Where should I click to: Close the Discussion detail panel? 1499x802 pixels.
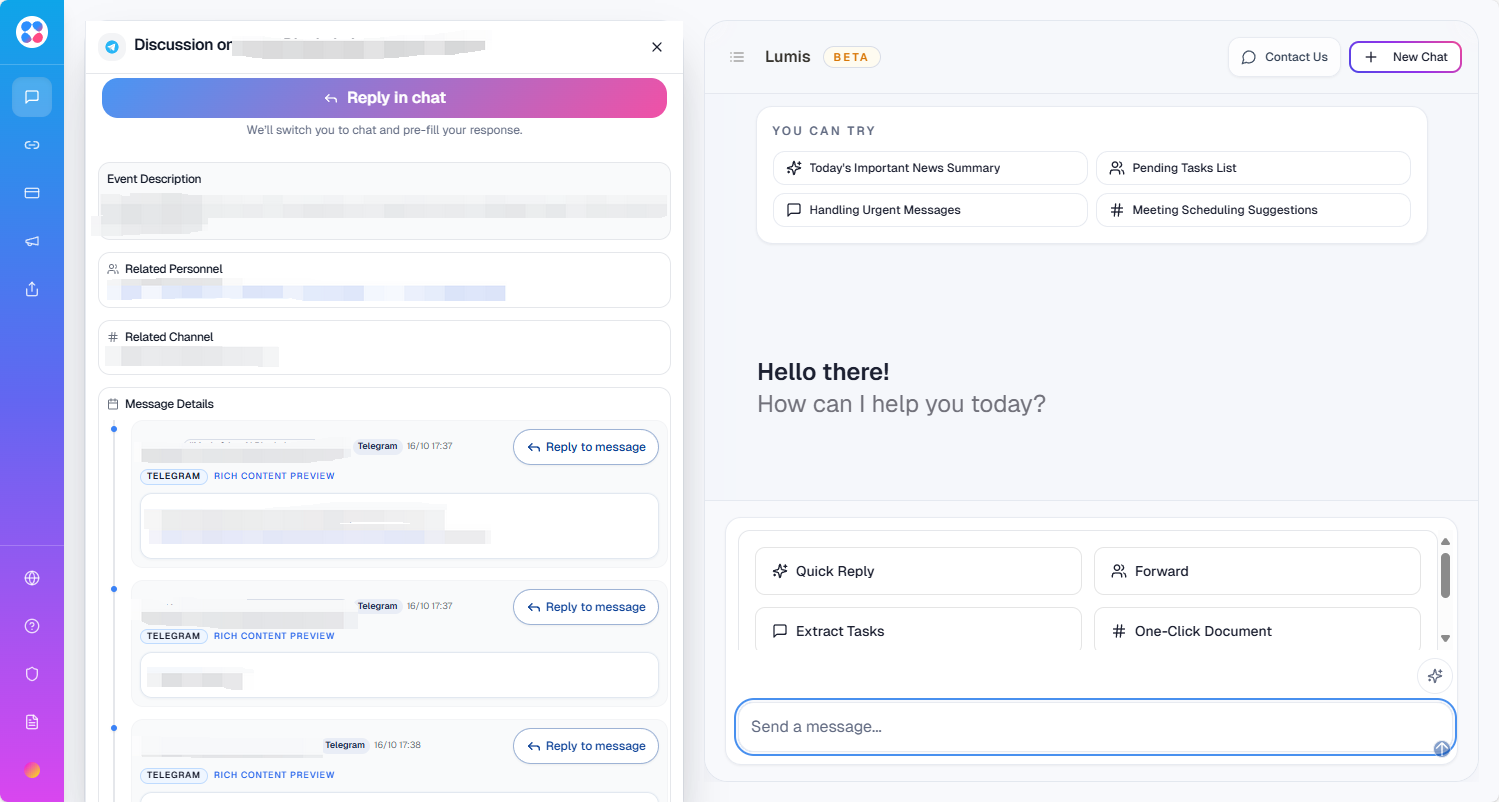(657, 47)
